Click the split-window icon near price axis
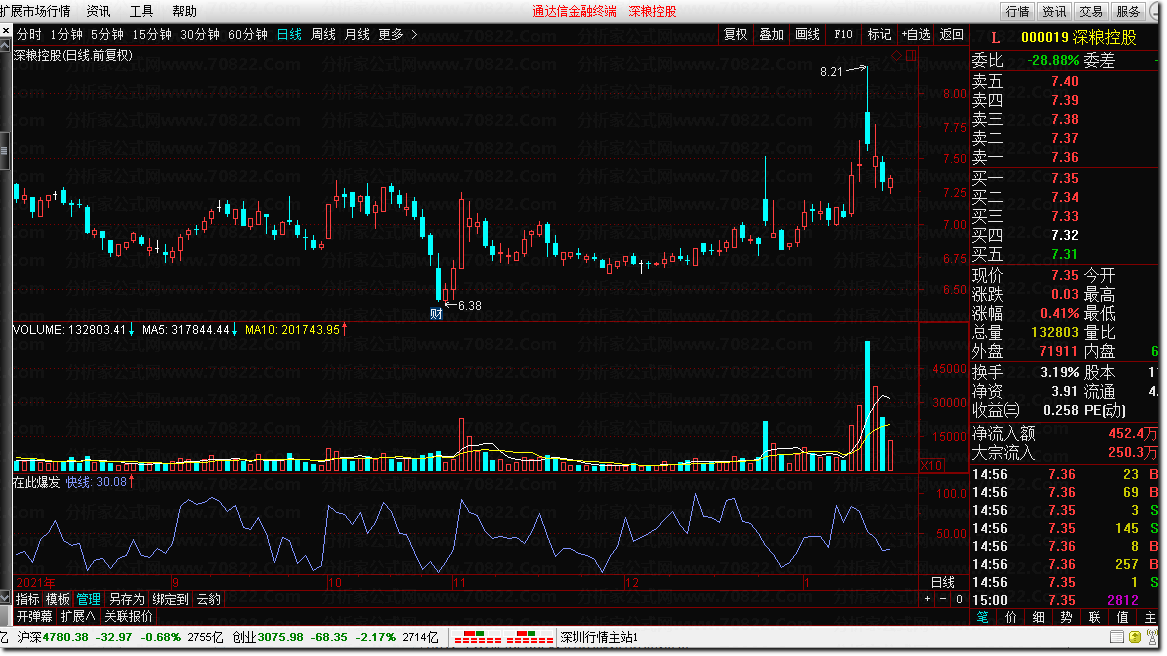This screenshot has width=1167, height=656. coord(911,56)
